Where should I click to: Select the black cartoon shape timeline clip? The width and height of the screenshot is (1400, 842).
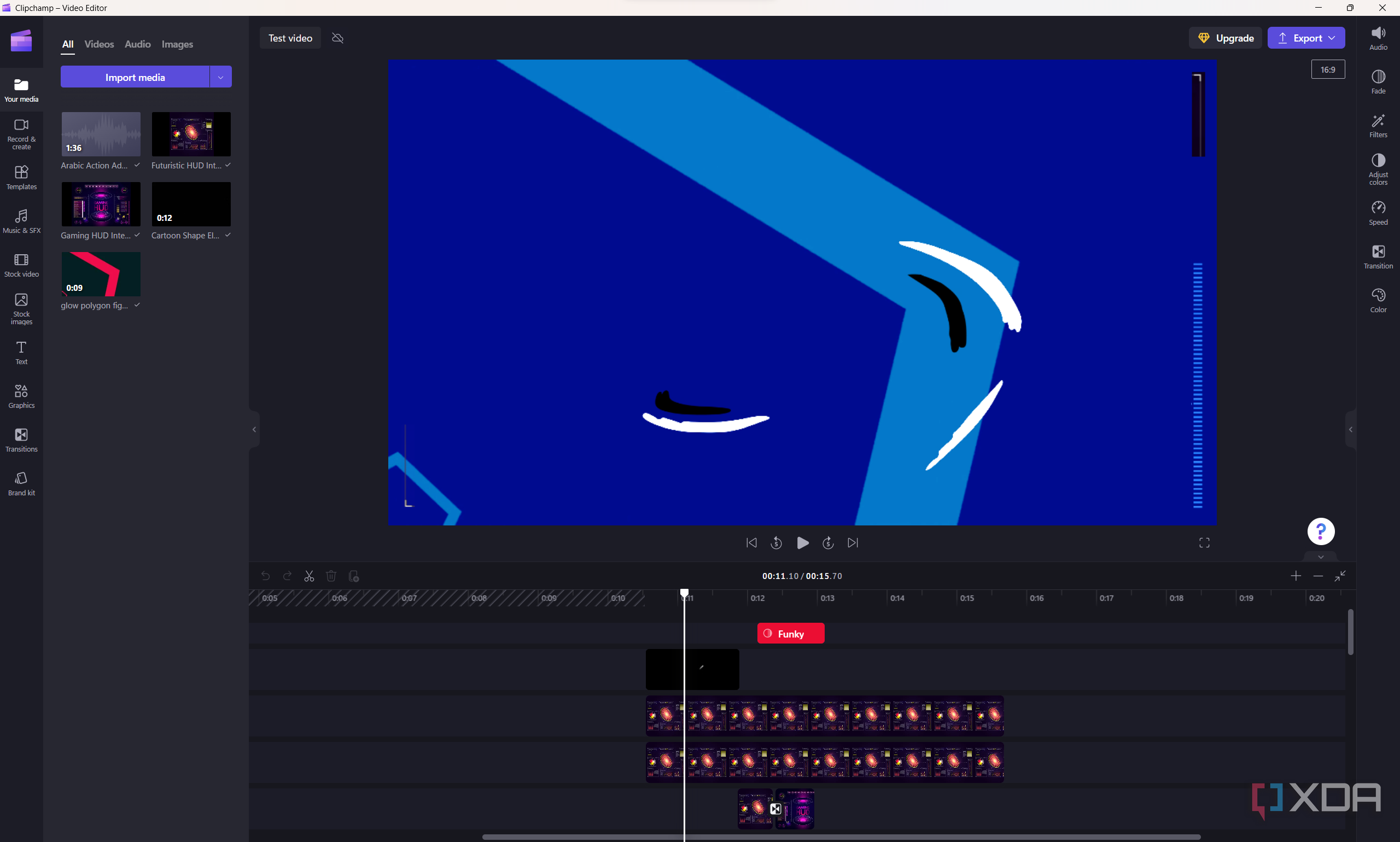(692, 670)
